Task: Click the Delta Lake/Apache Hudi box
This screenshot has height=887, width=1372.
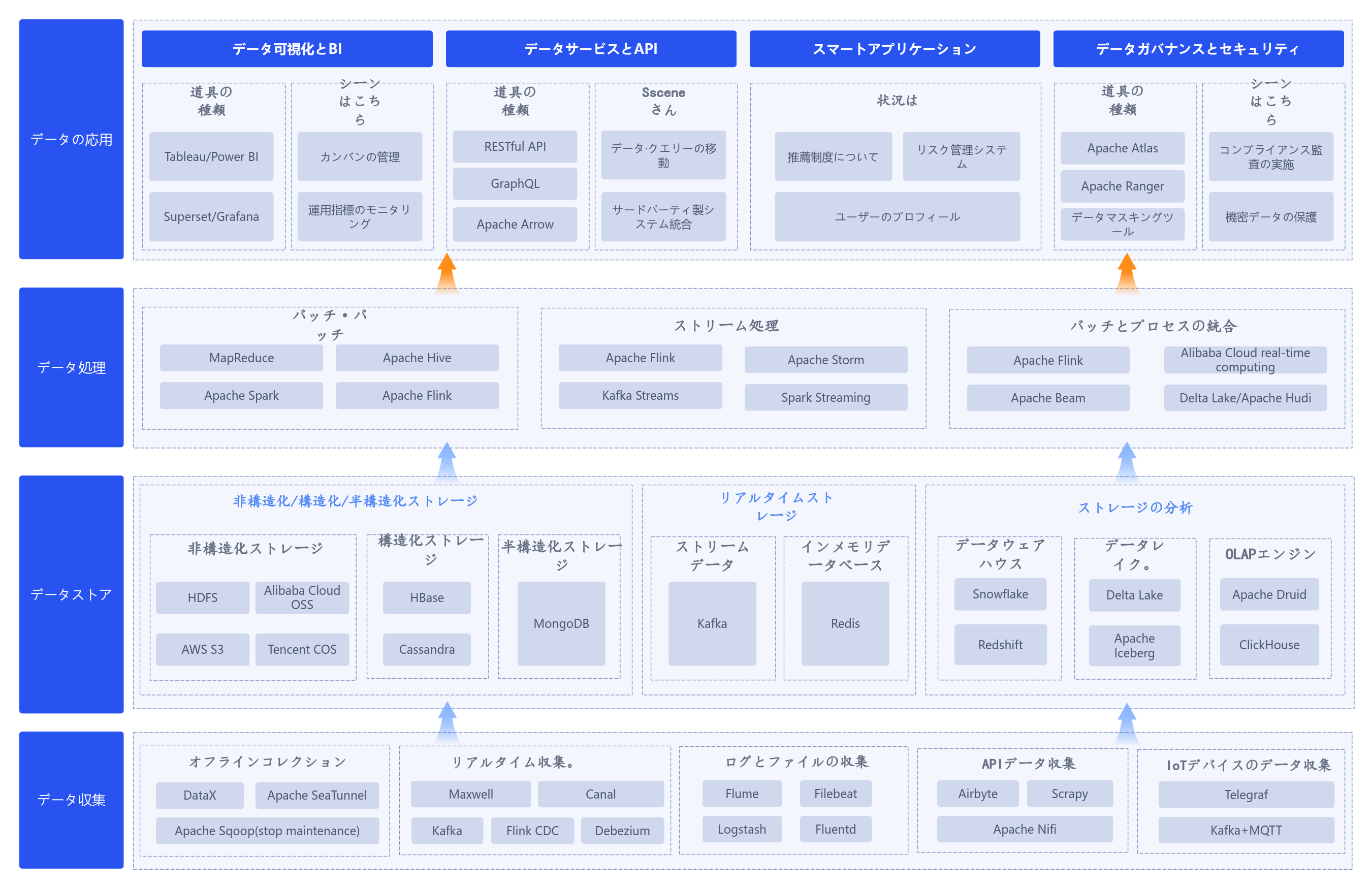Action: pyautogui.click(x=1245, y=398)
